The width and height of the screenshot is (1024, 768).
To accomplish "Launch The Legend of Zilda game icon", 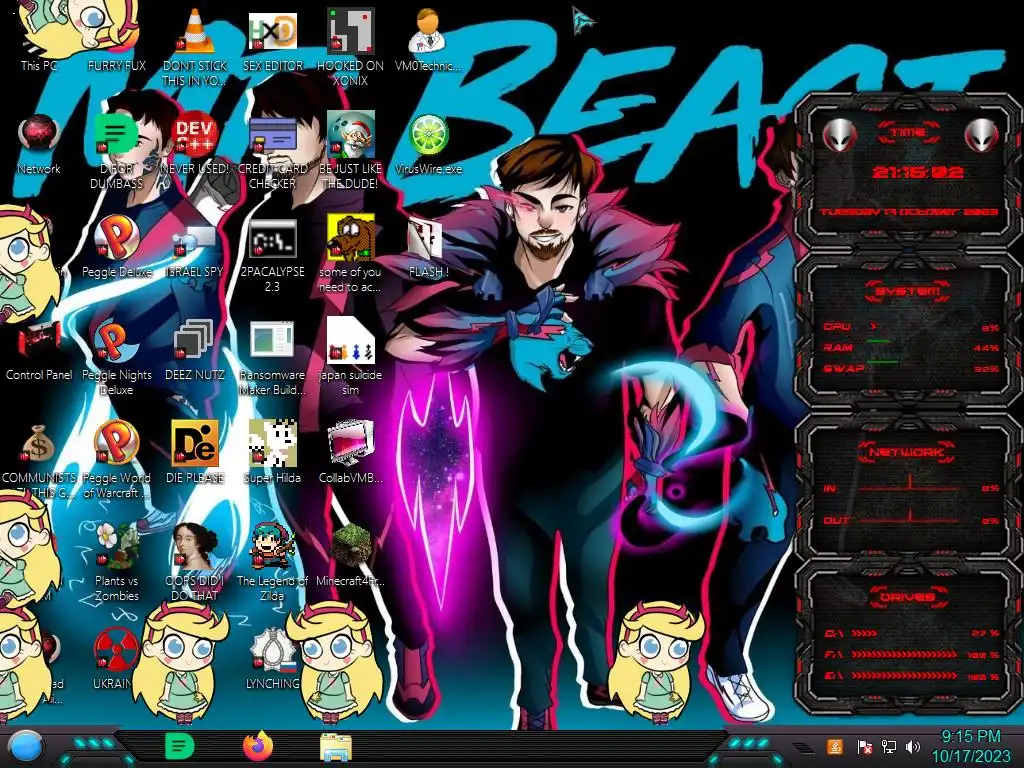I will [x=273, y=547].
